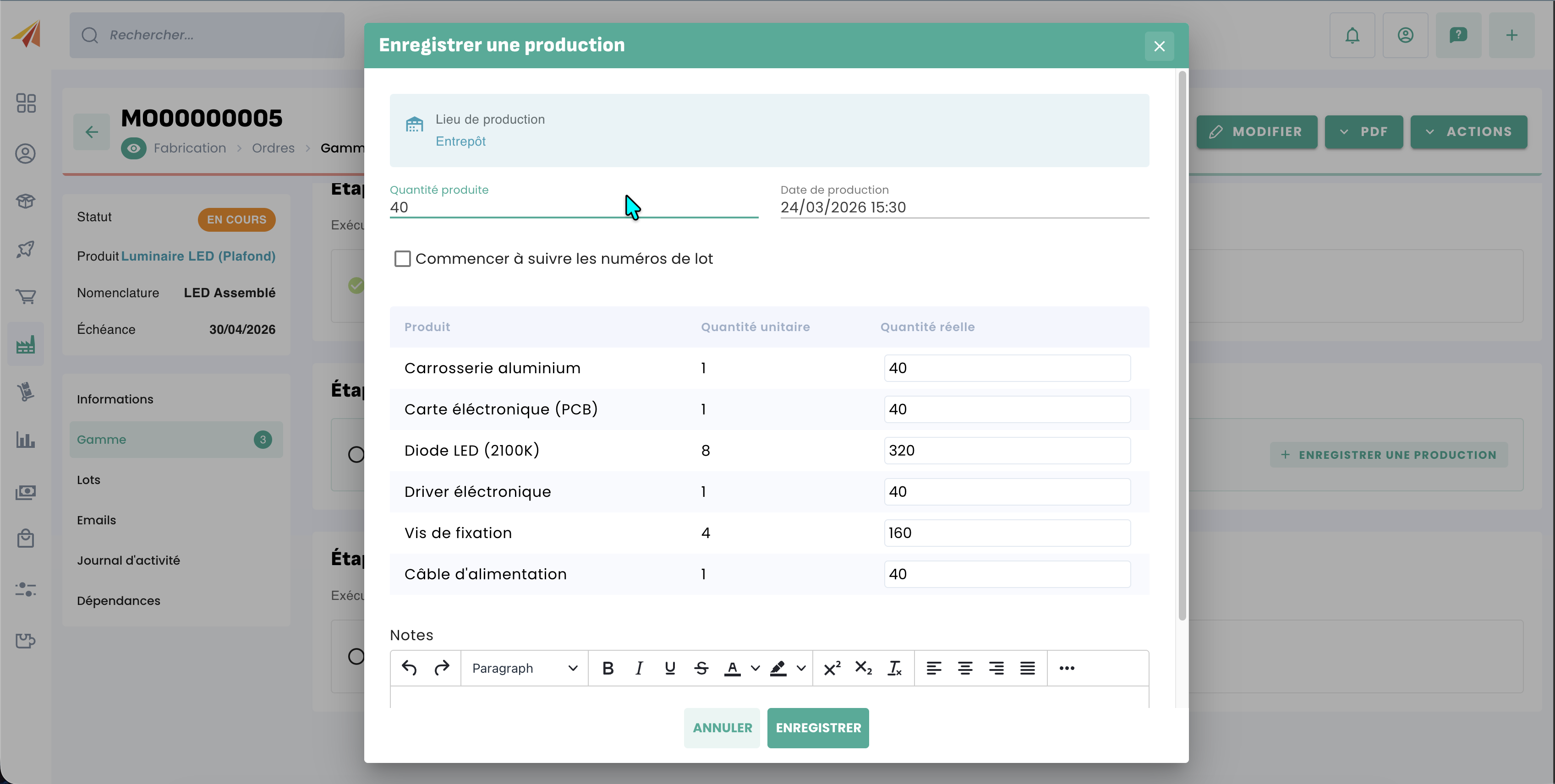Close the production dialog with X

pos(1159,46)
